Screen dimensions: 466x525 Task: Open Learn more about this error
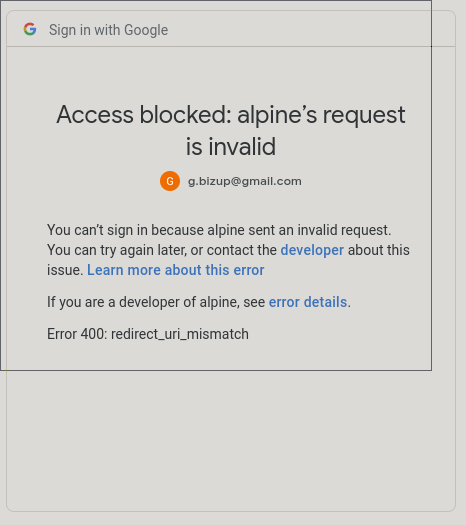pos(176,270)
